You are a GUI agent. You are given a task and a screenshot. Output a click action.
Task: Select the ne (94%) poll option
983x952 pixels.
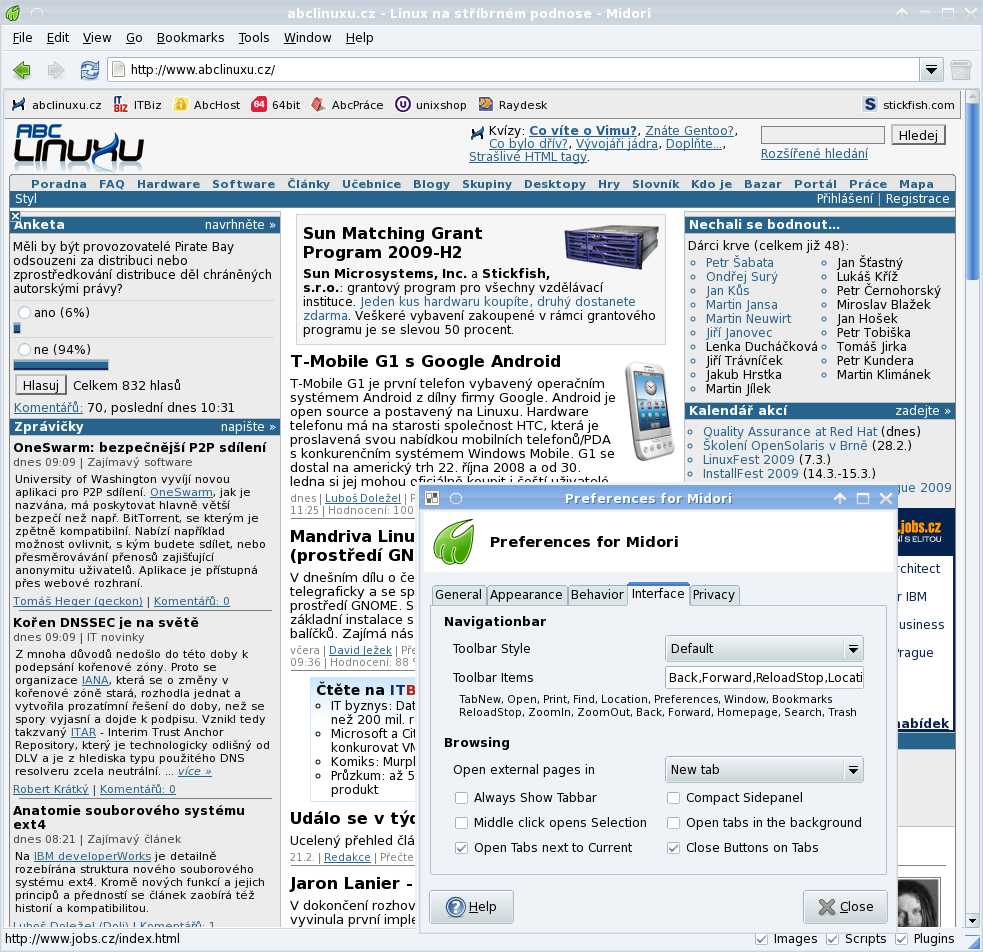pyautogui.click(x=24, y=349)
